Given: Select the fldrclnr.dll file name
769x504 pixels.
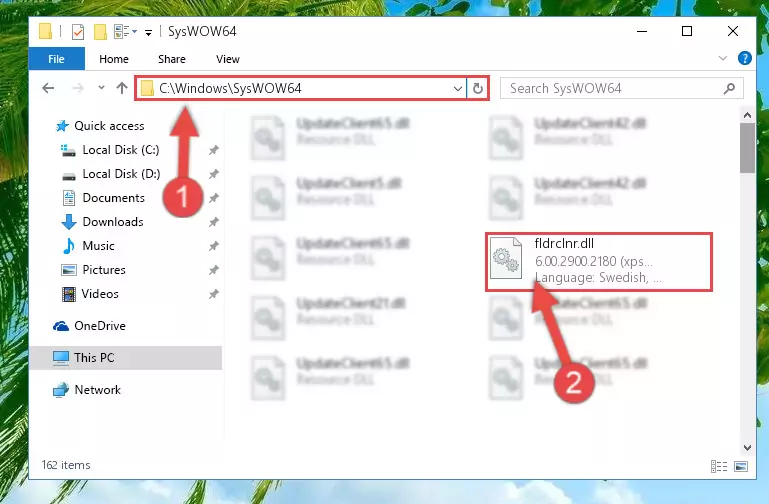Looking at the screenshot, I should click(x=564, y=244).
